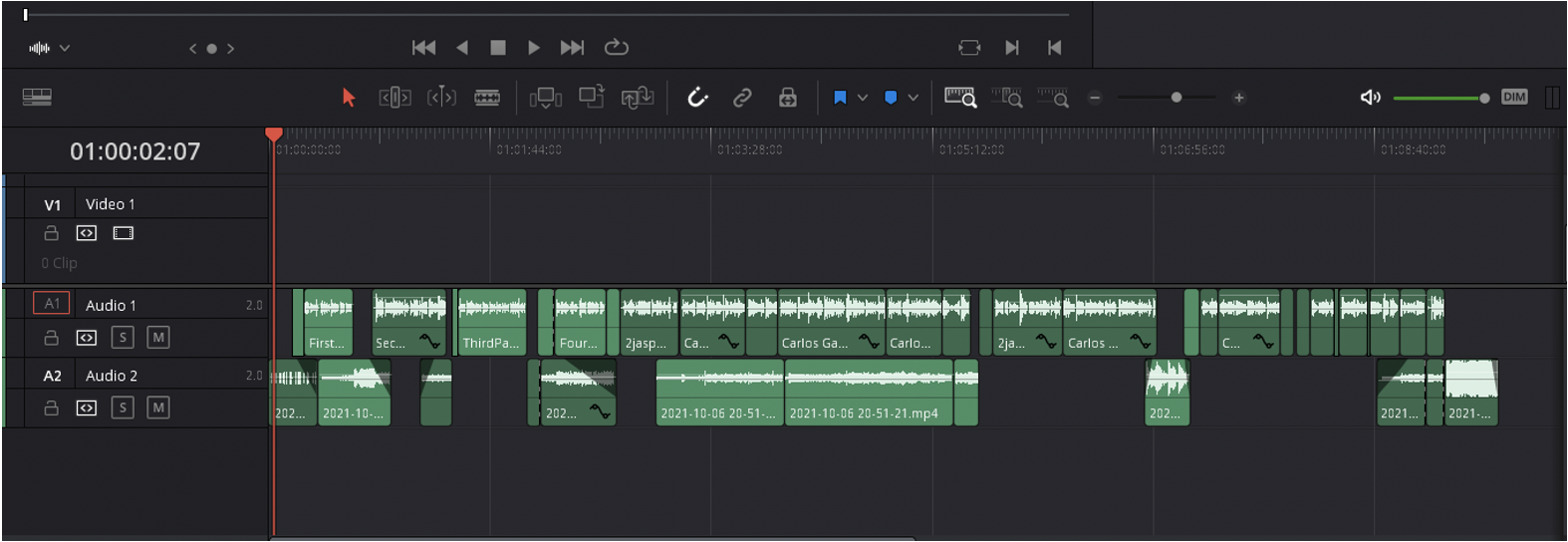1568x542 pixels.
Task: Lock the Video 1 track
Action: click(51, 233)
